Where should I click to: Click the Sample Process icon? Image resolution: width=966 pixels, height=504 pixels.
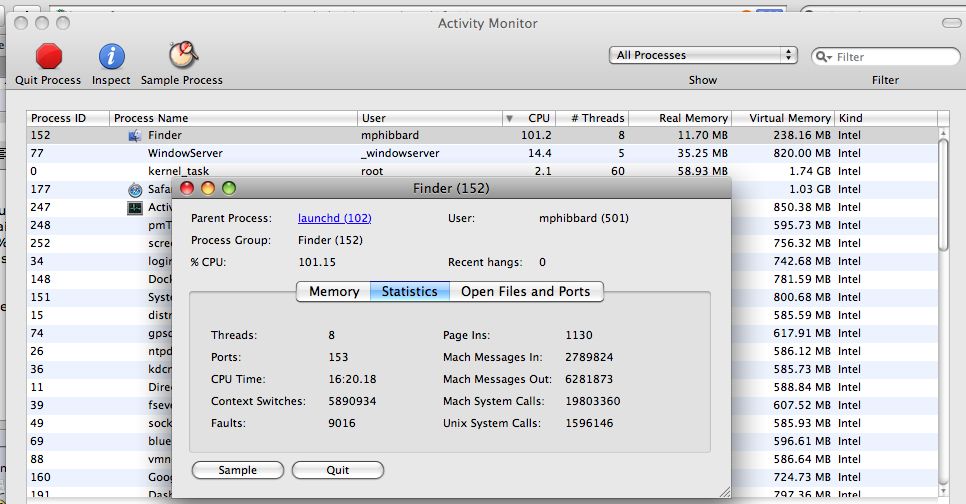coord(183,55)
